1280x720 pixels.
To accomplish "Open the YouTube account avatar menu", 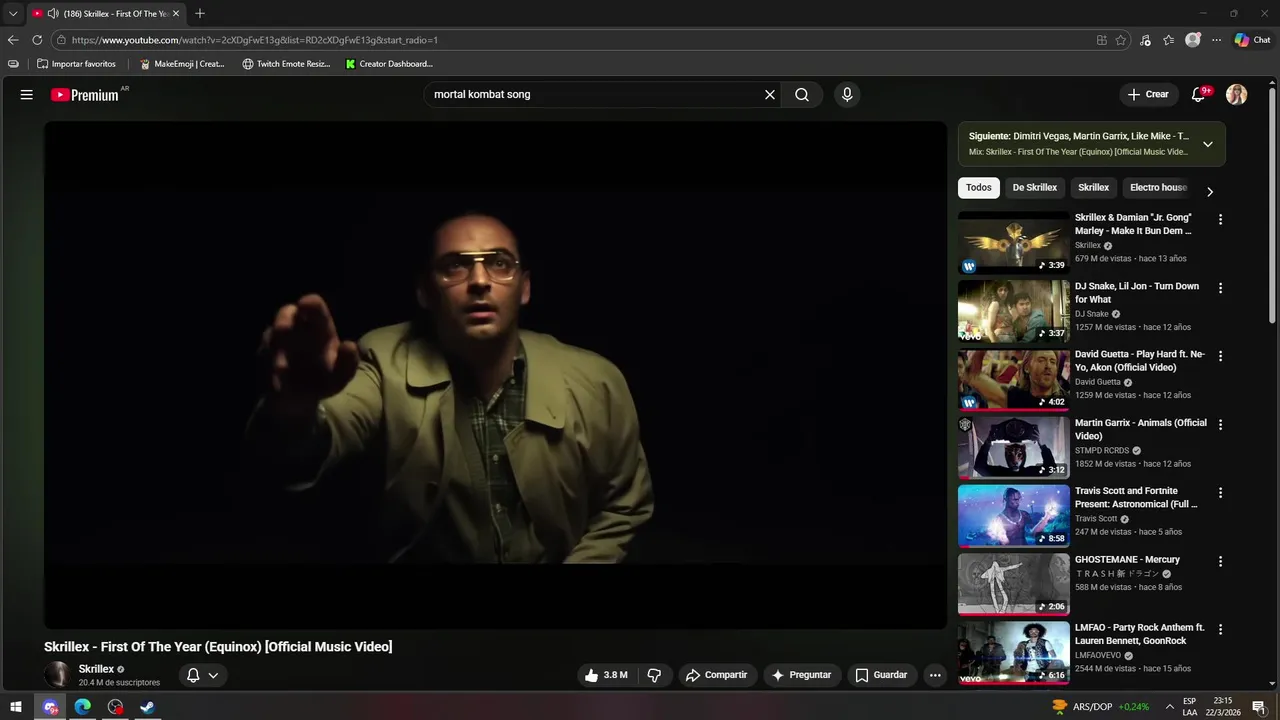I will click(x=1237, y=95).
